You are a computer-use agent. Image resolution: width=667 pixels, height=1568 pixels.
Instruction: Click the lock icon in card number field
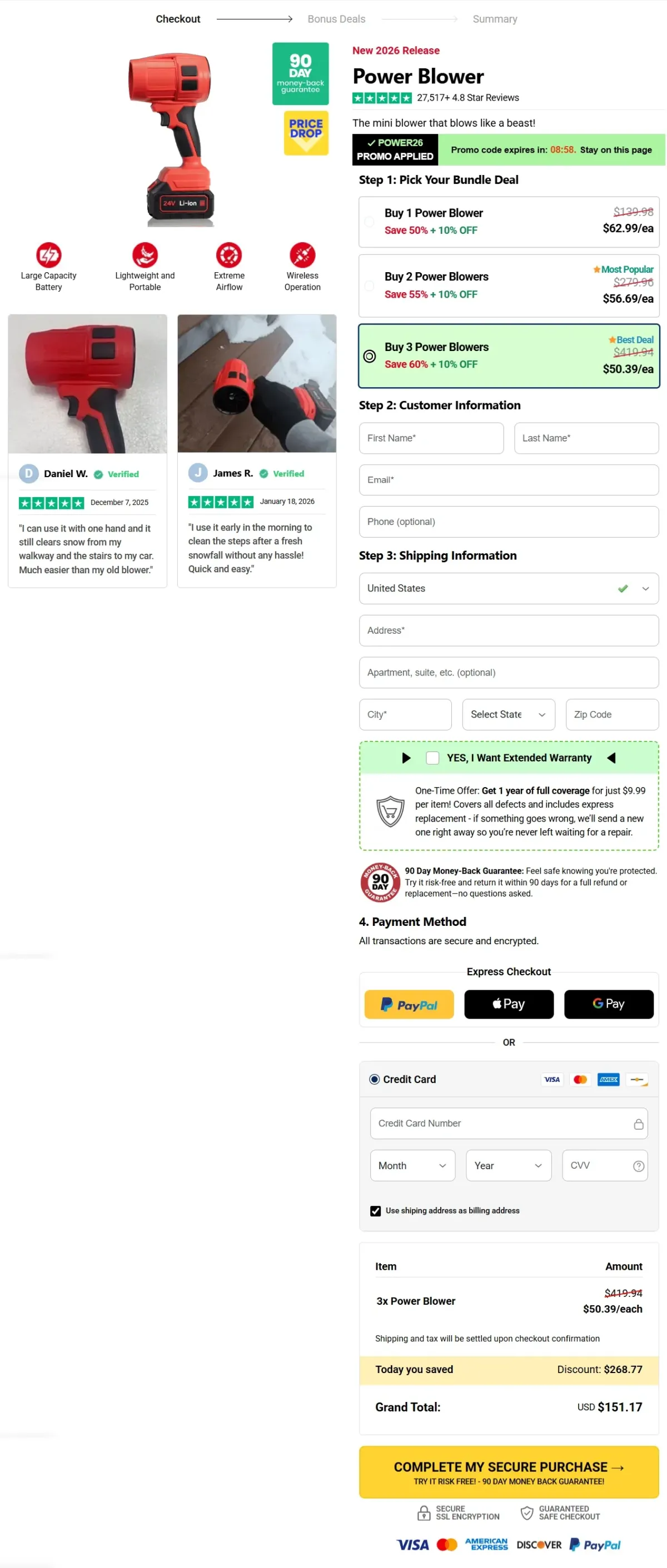(638, 1124)
